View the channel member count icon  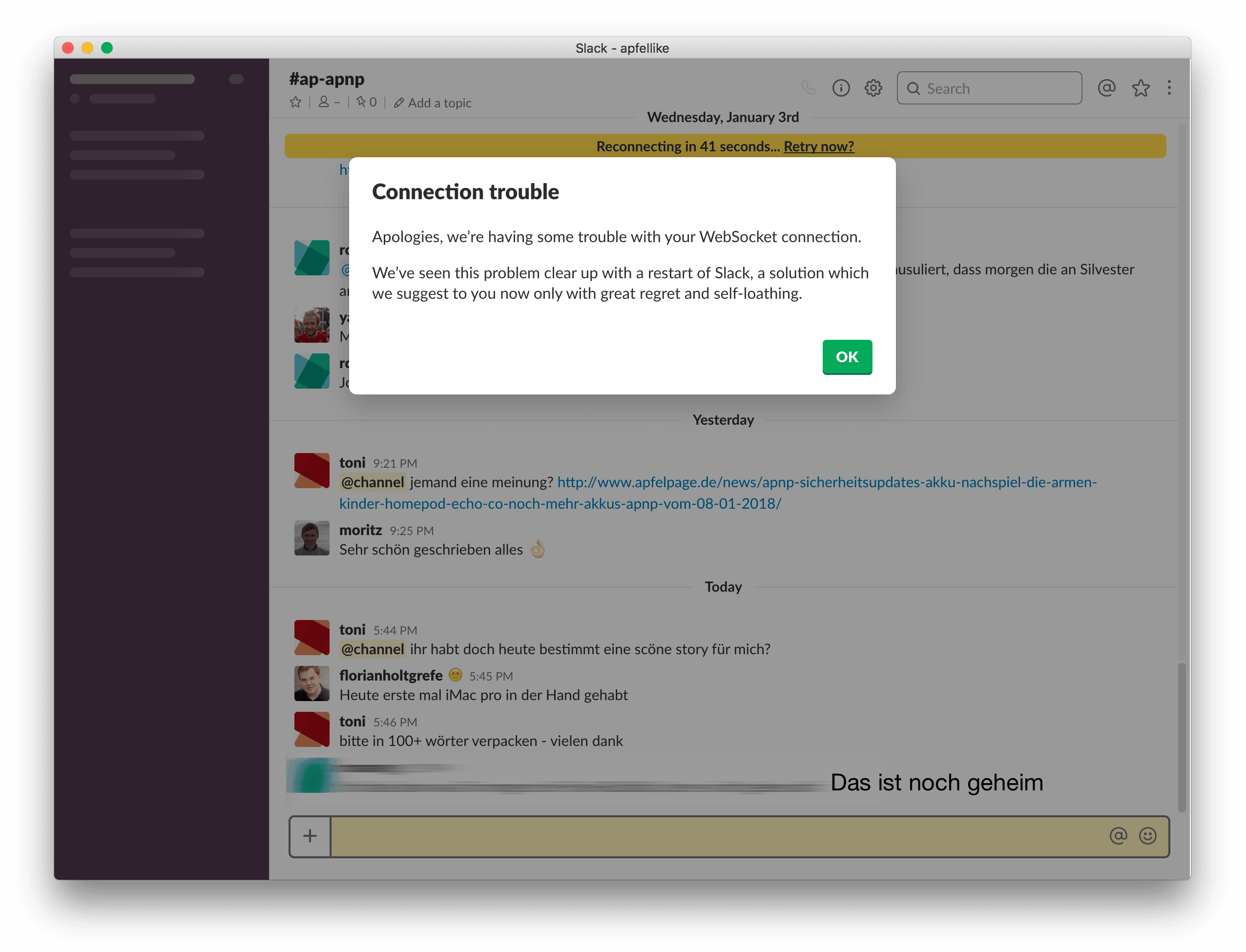[324, 102]
